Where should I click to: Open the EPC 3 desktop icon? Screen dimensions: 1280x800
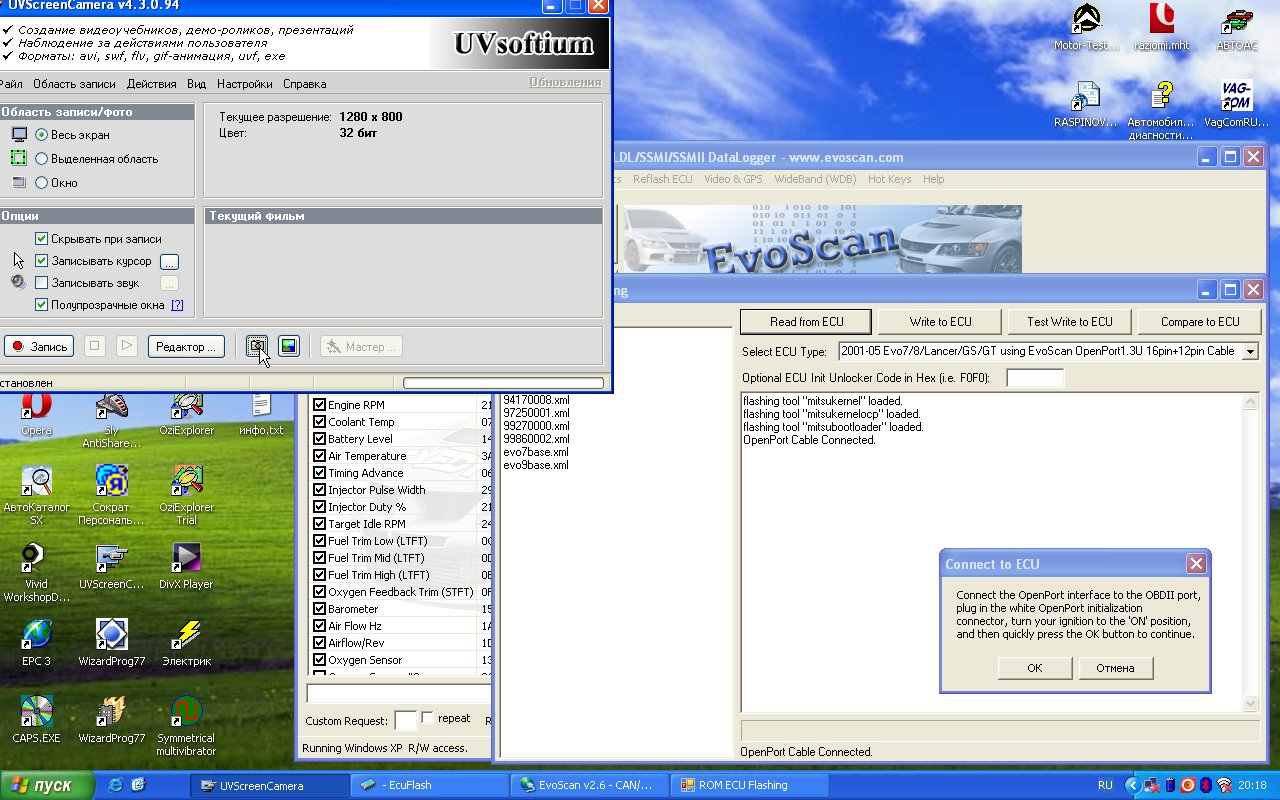36,643
